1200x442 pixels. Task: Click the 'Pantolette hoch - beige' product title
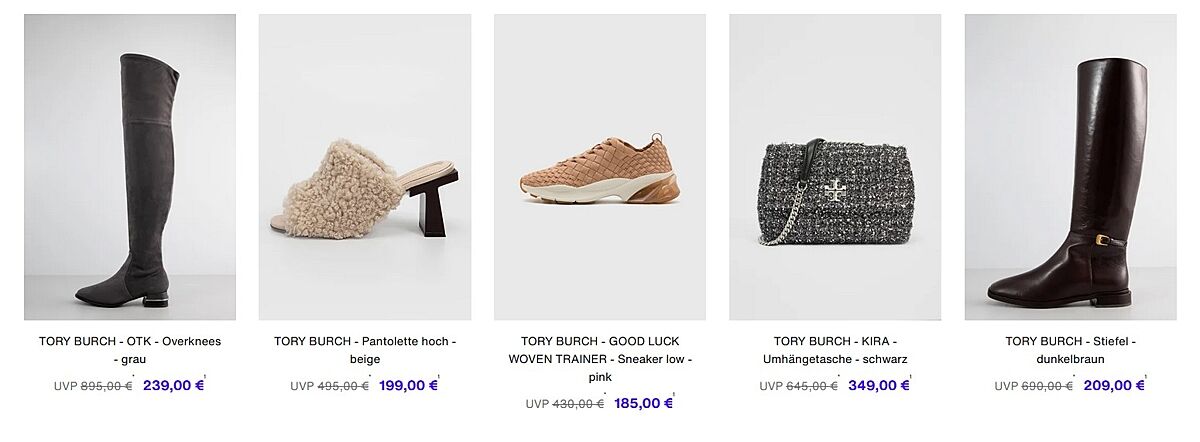click(365, 349)
